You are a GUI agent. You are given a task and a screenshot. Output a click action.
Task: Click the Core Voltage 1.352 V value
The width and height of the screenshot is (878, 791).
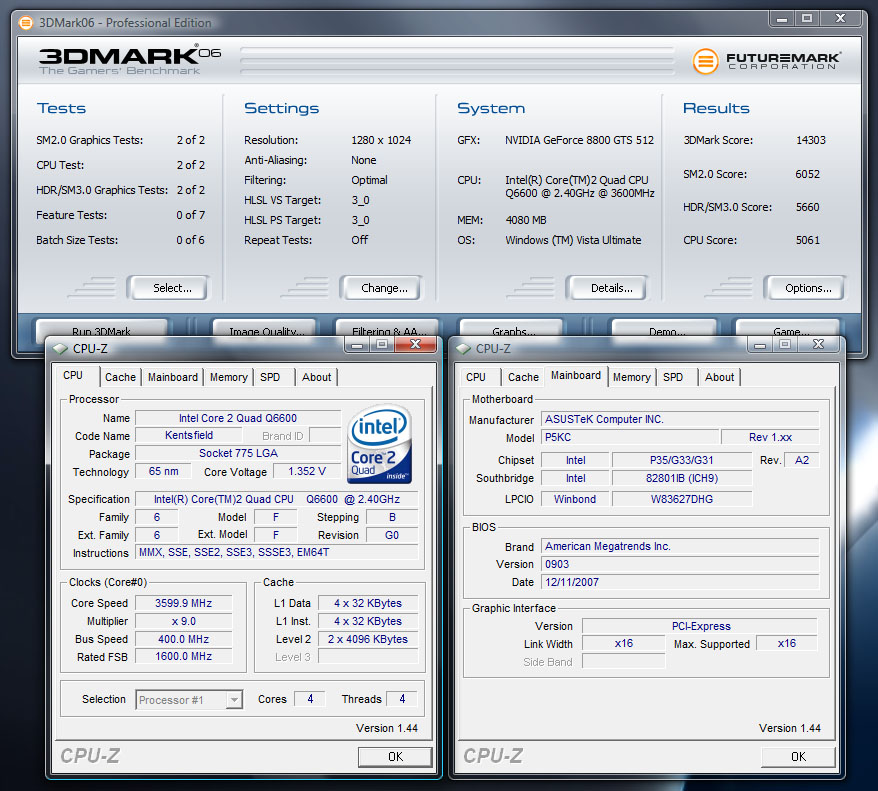point(307,471)
